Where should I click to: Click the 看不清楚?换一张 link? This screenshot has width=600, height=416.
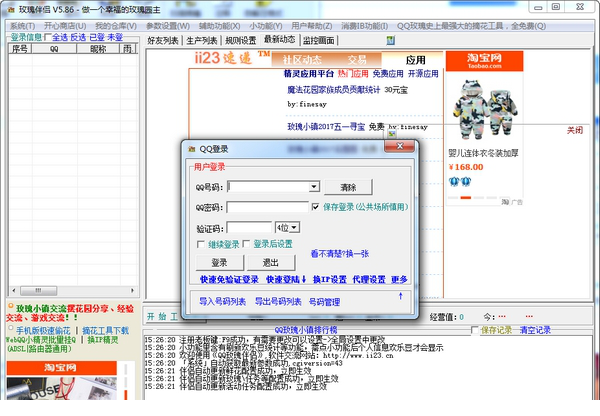point(340,253)
